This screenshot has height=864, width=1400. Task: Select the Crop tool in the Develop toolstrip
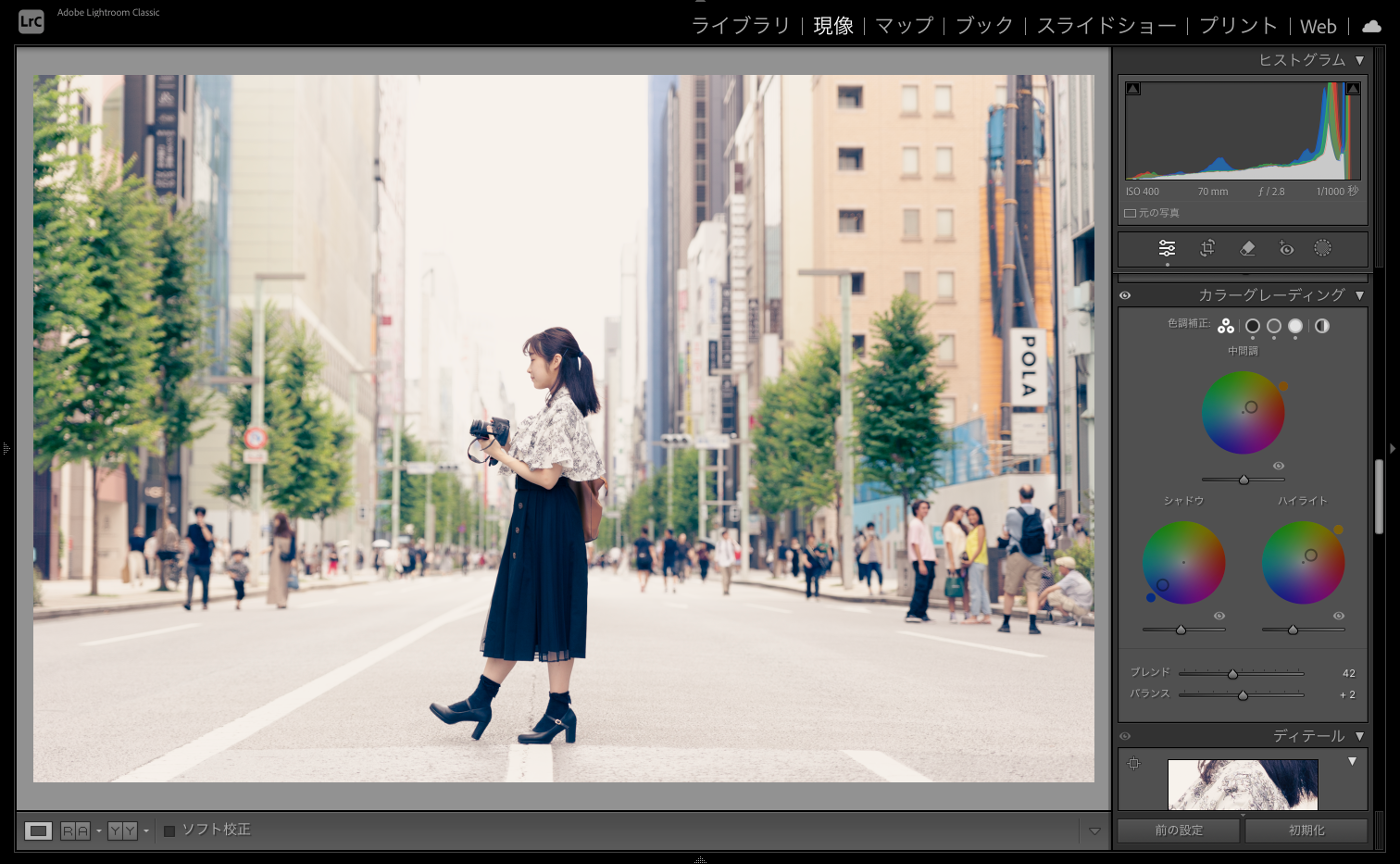(x=1206, y=249)
